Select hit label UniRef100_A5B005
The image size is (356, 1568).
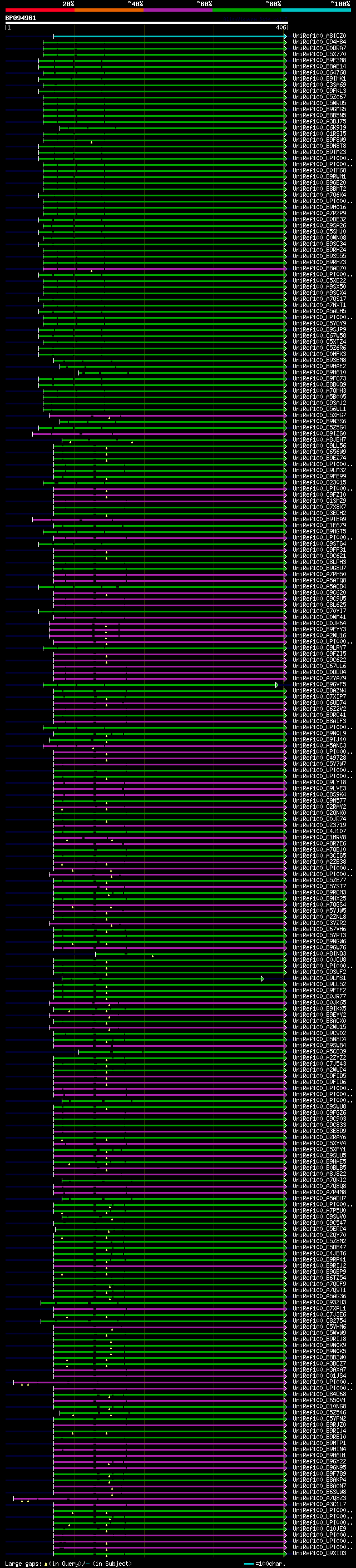click(319, 397)
